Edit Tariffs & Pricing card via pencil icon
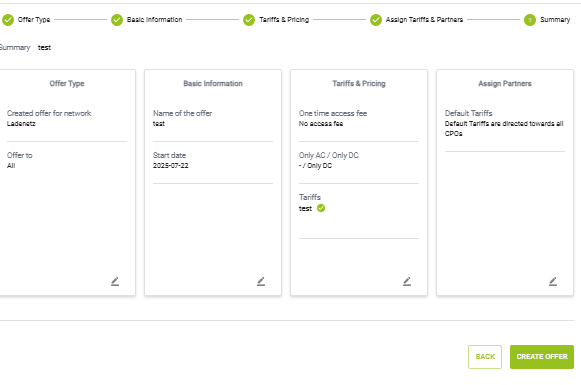This screenshot has width=581, height=385. click(407, 282)
